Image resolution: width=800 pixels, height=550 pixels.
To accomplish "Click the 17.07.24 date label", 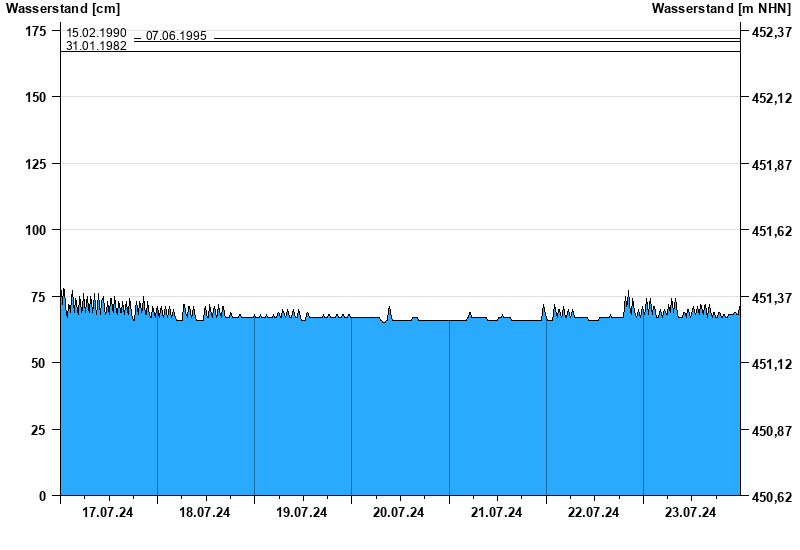I will pyautogui.click(x=108, y=513).
